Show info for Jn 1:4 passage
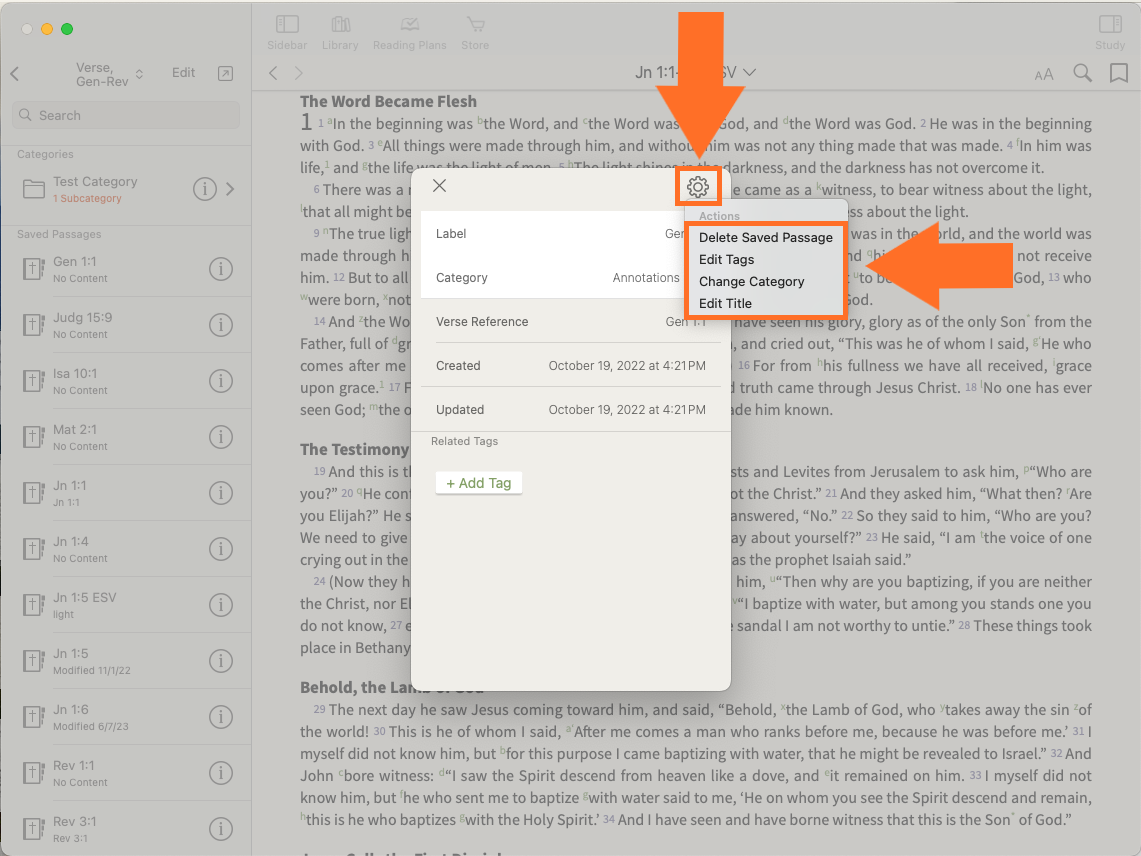The height and width of the screenshot is (856, 1141). pos(220,550)
